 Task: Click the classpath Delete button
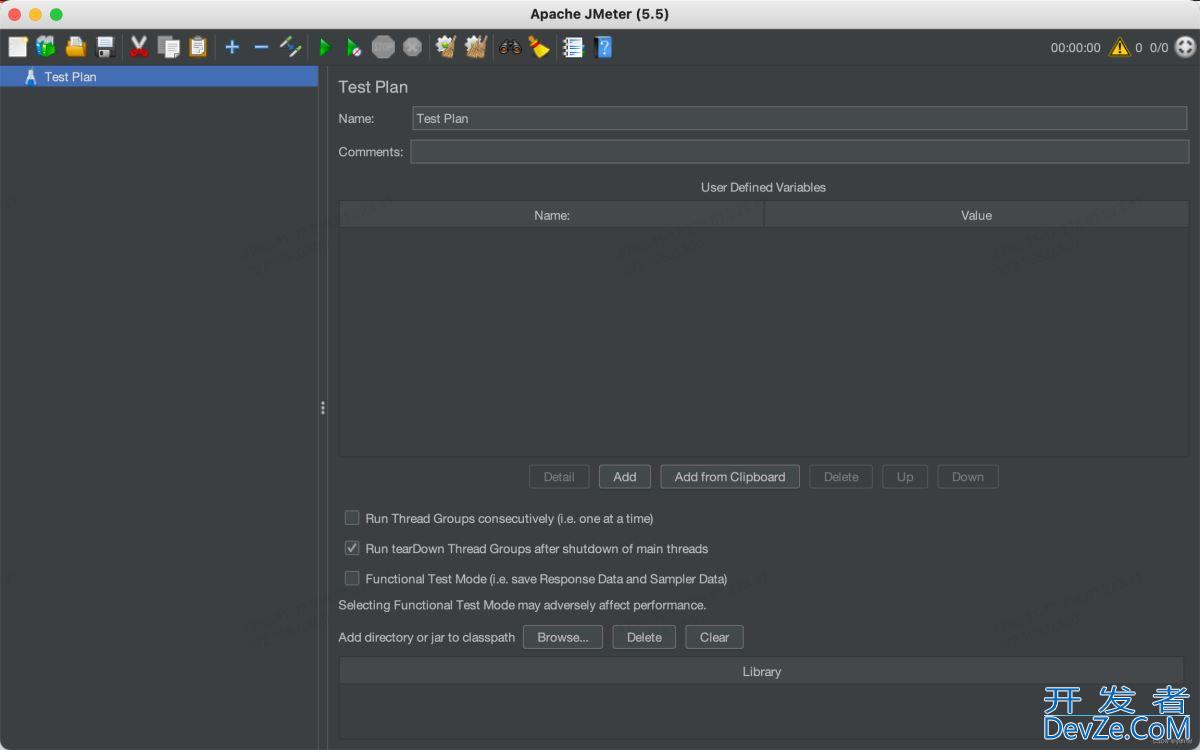coord(644,637)
